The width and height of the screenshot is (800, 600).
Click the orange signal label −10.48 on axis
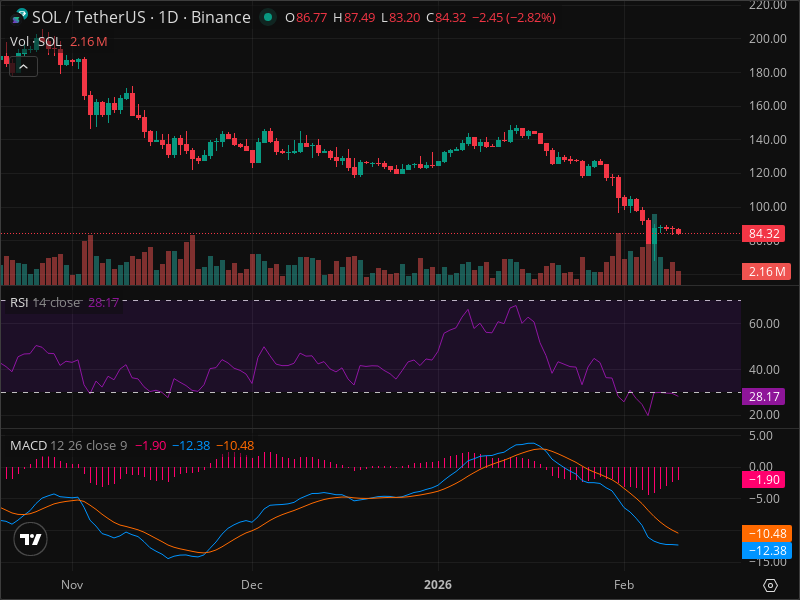click(767, 534)
